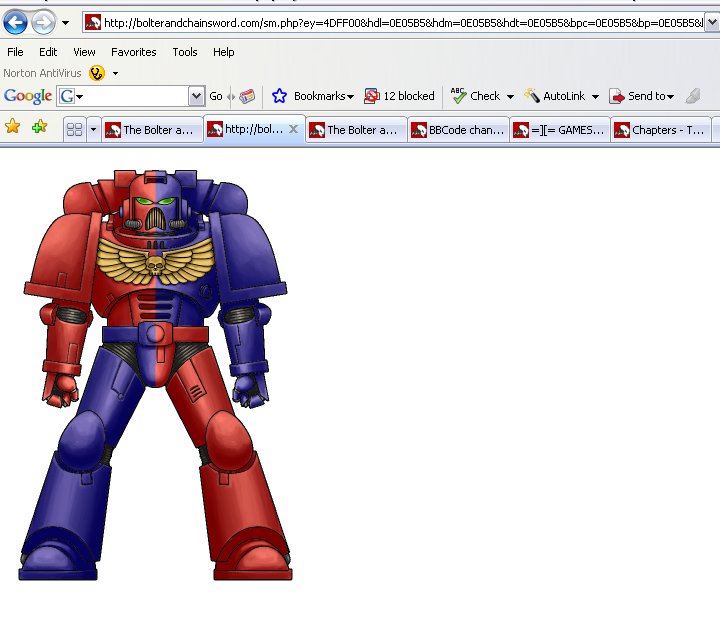Open the Send to dropdown
Screen dimensions: 720x634
[x=651, y=96]
